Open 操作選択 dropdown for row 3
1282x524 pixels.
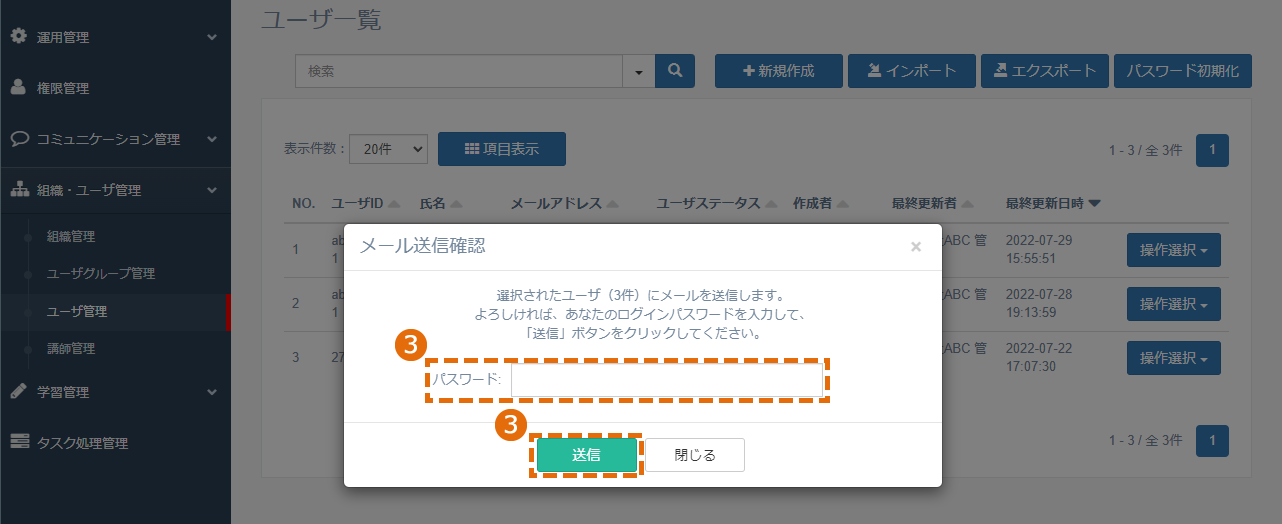click(x=1174, y=358)
